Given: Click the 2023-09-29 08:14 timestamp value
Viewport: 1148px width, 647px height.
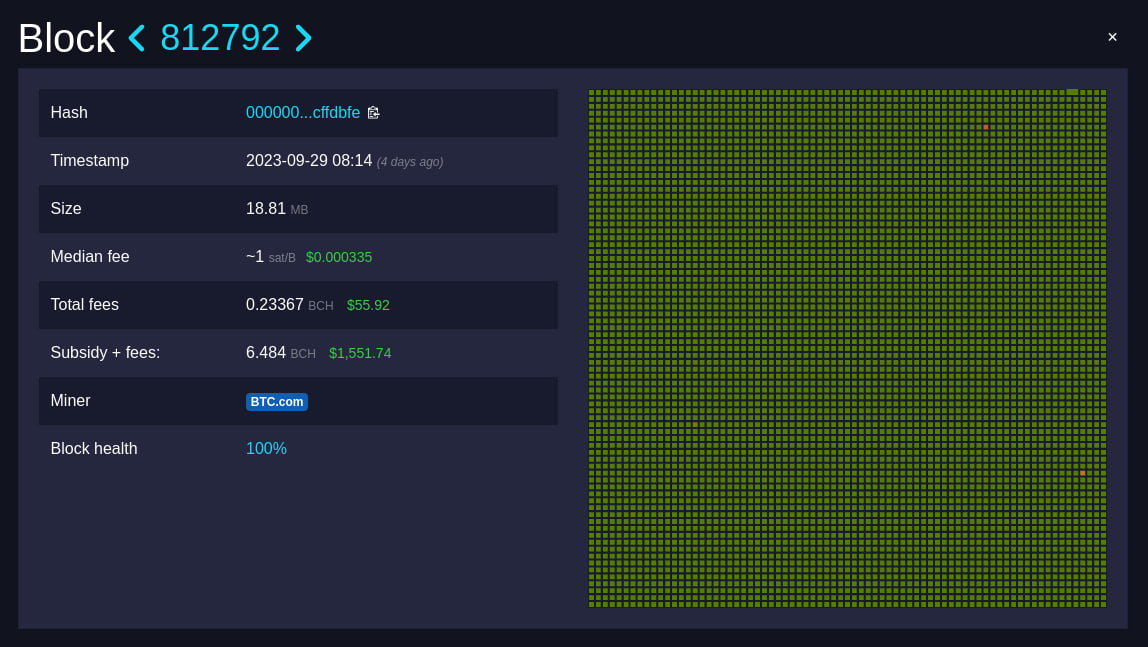Looking at the screenshot, I should (x=308, y=160).
